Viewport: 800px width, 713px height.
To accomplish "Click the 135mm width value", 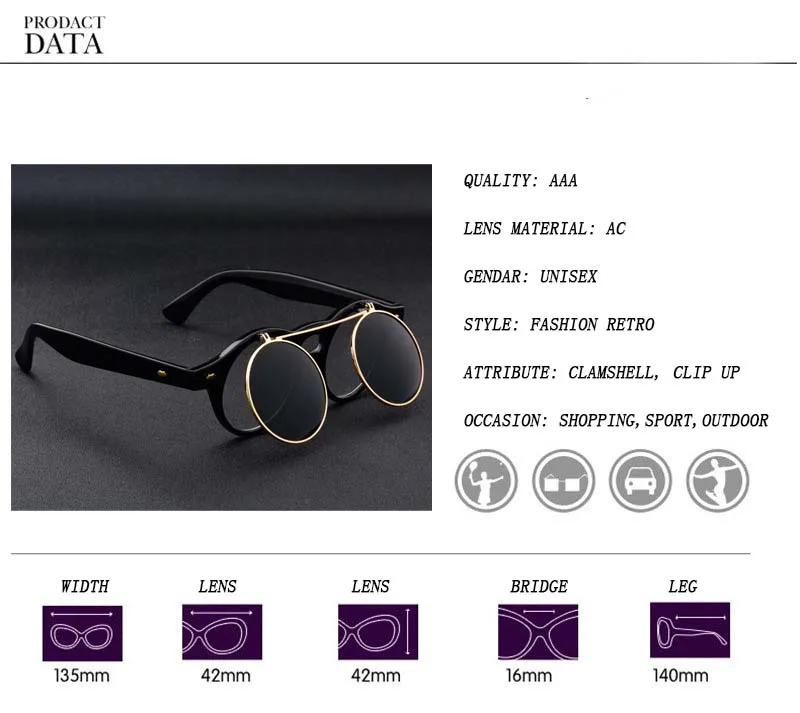I will (x=82, y=676).
